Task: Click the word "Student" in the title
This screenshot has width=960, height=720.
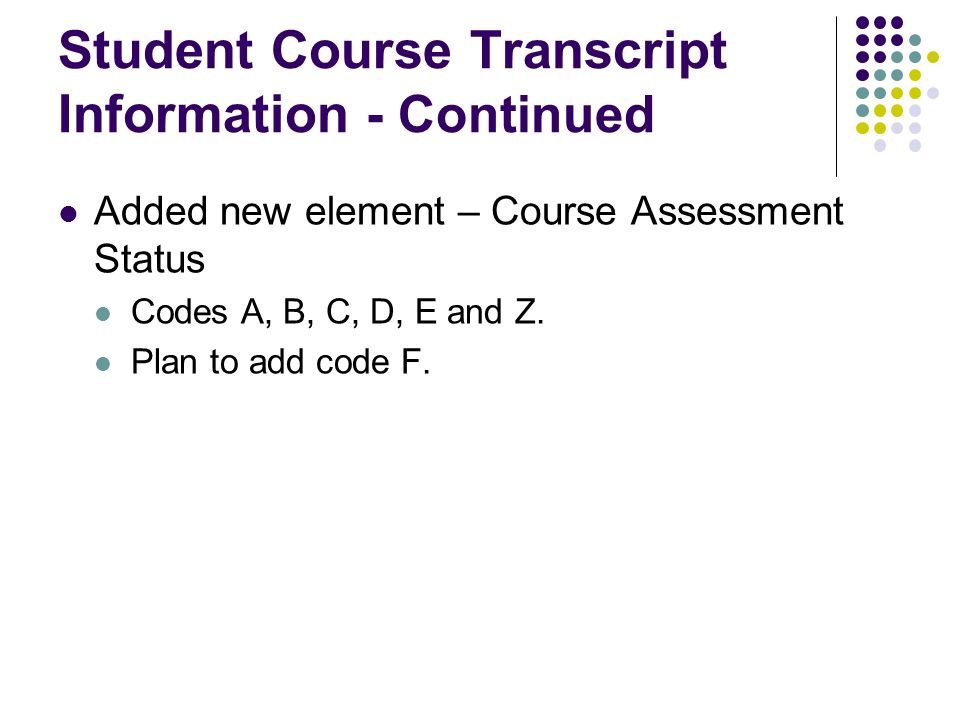Action: (x=156, y=50)
